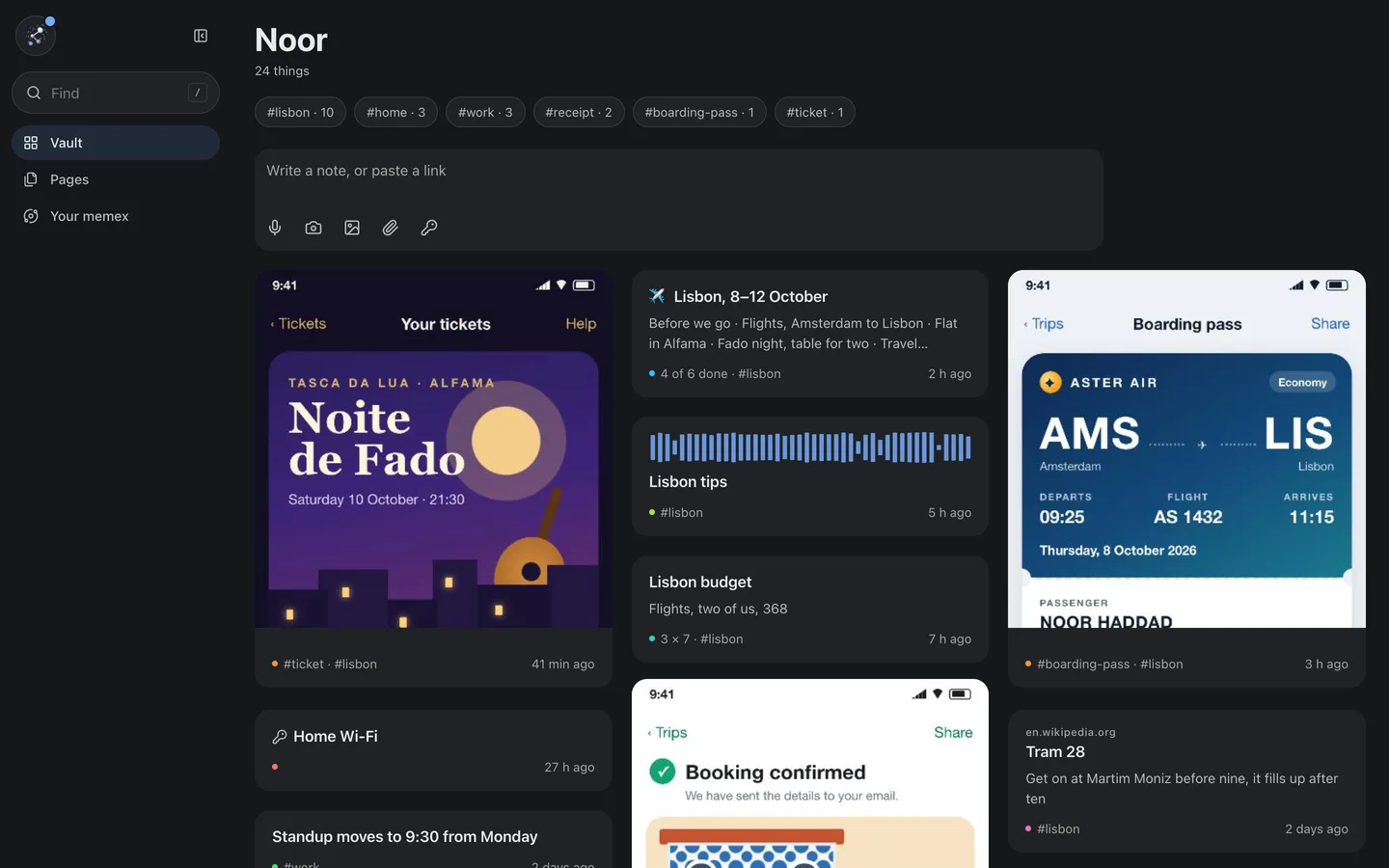This screenshot has height=868, width=1389.
Task: Click the Your memex icon
Action: click(31, 216)
